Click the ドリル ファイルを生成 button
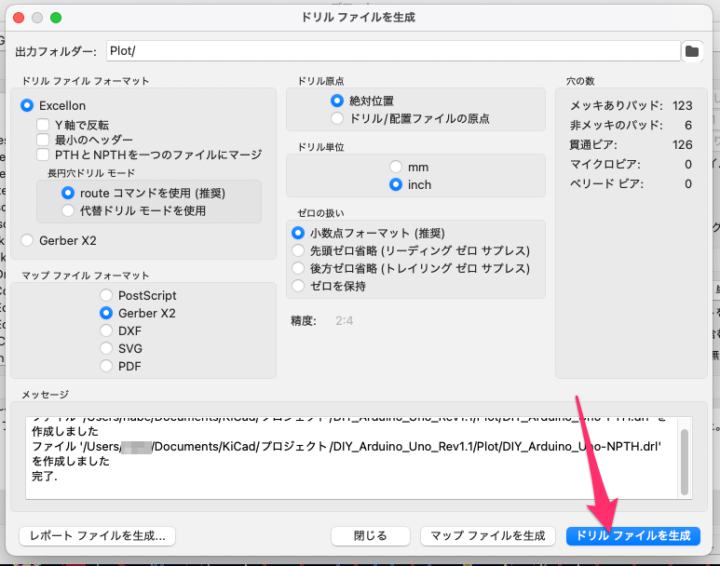The image size is (720, 566). click(x=632, y=536)
